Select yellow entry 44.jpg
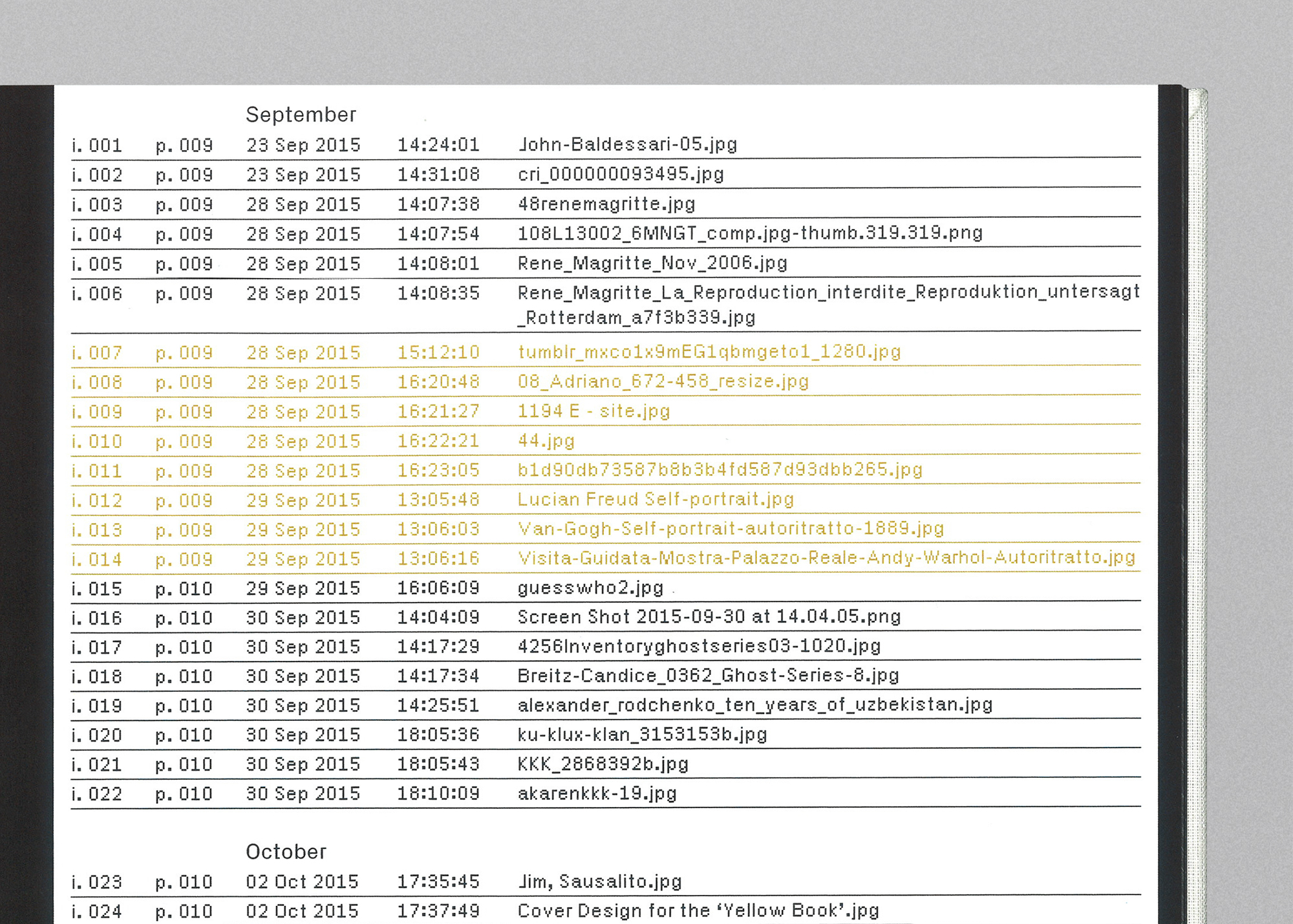1293x924 pixels. (x=546, y=441)
